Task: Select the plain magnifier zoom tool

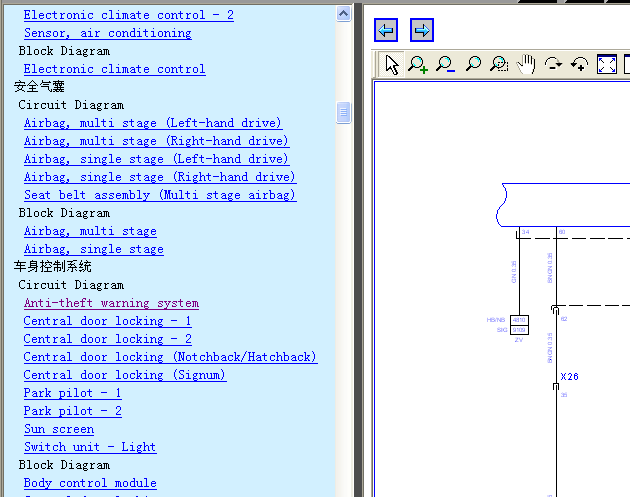Action: click(x=473, y=64)
